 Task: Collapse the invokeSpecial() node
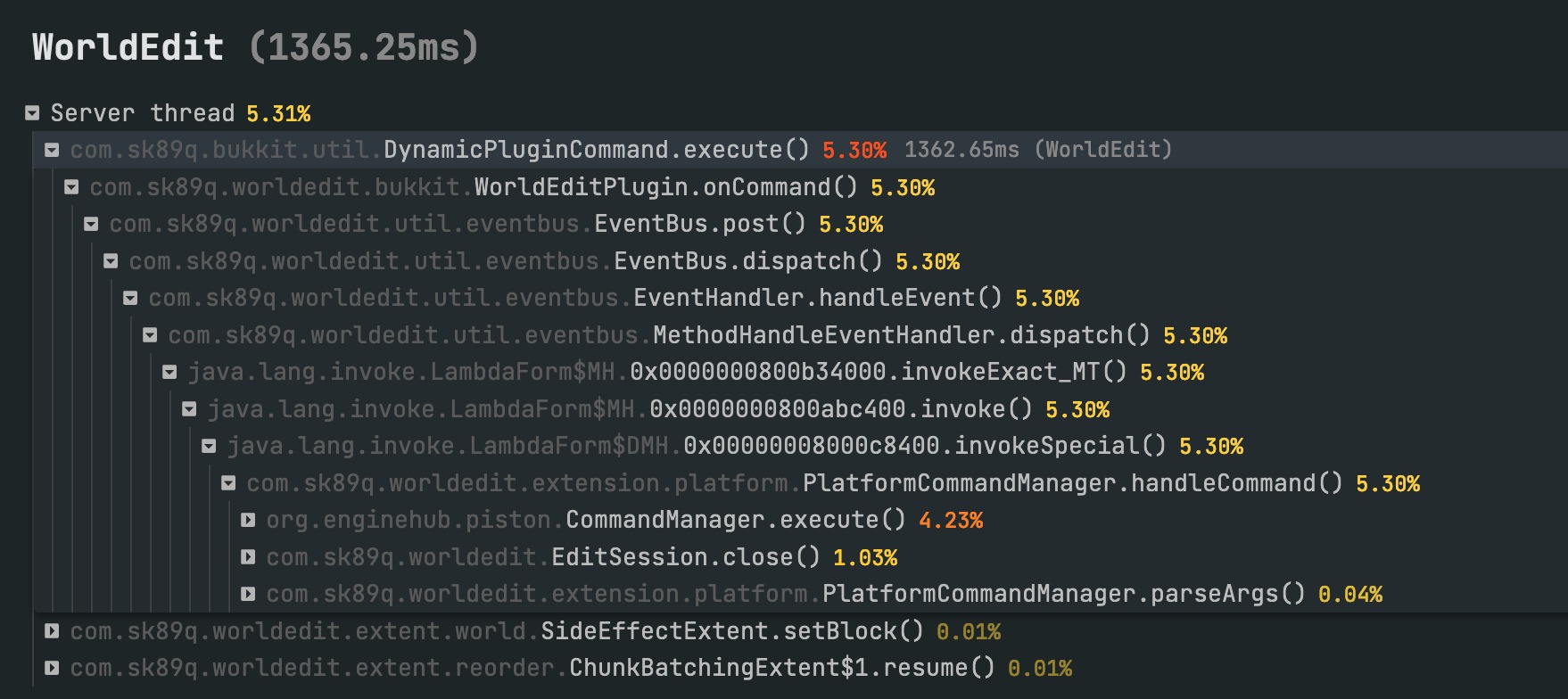(209, 446)
